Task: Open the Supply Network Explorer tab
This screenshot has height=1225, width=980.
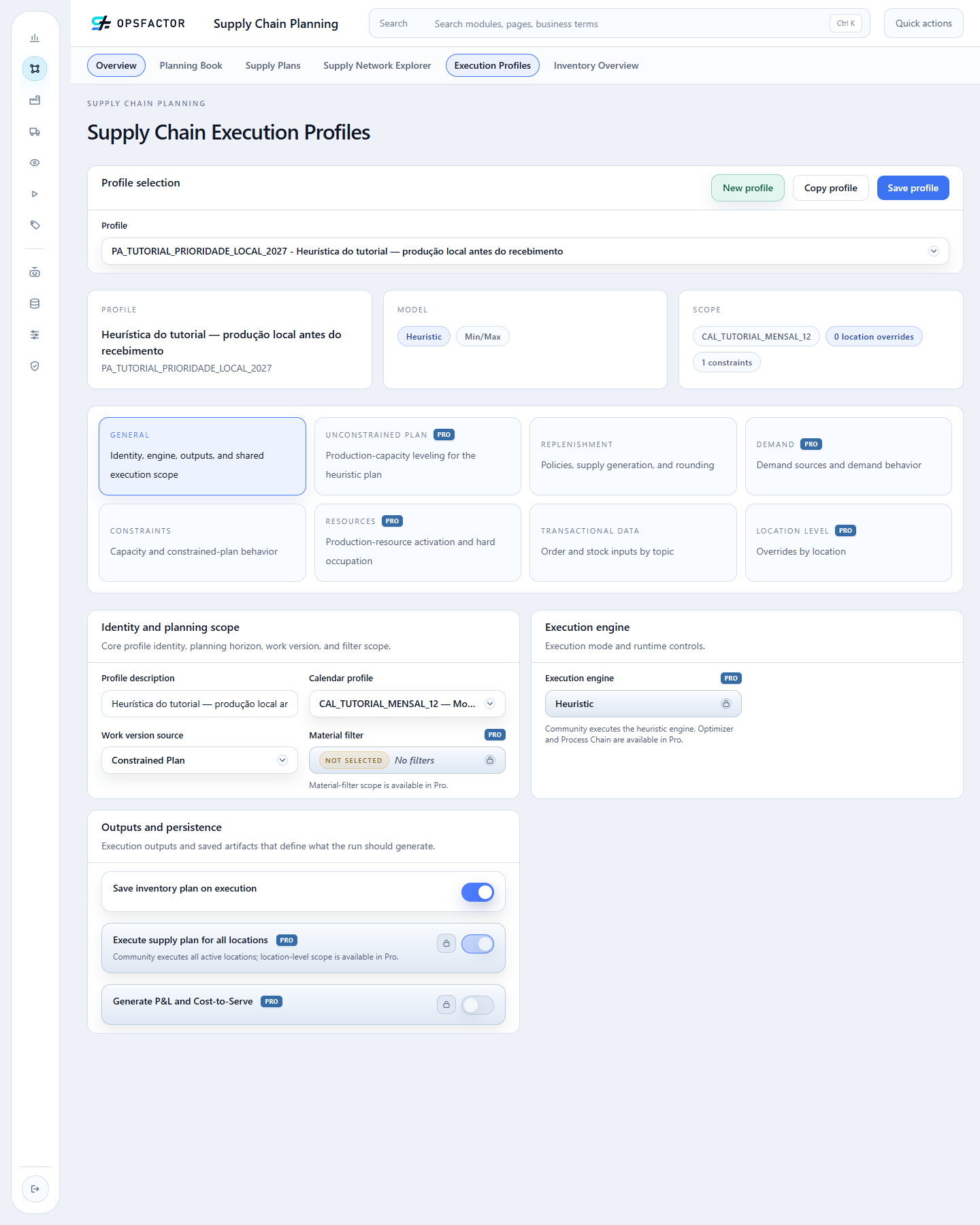Action: (377, 65)
